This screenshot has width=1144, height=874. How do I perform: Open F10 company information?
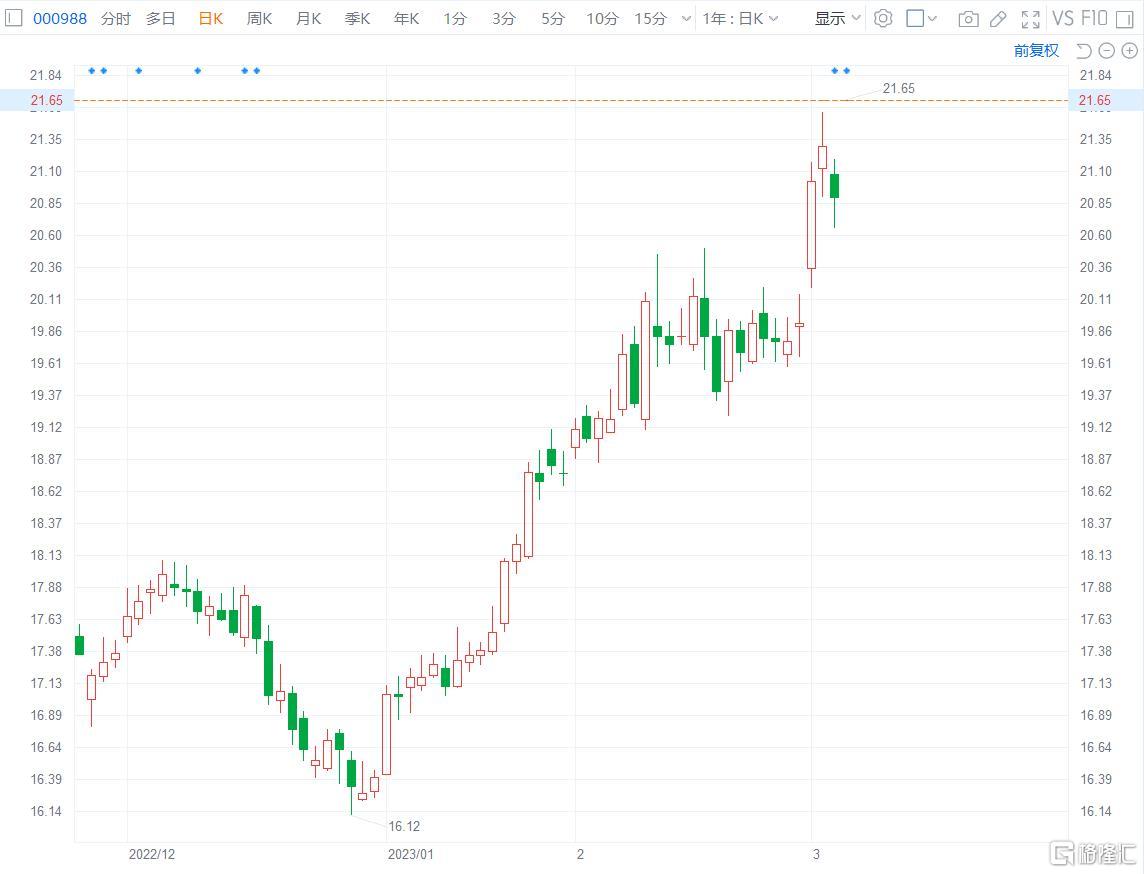(1094, 18)
